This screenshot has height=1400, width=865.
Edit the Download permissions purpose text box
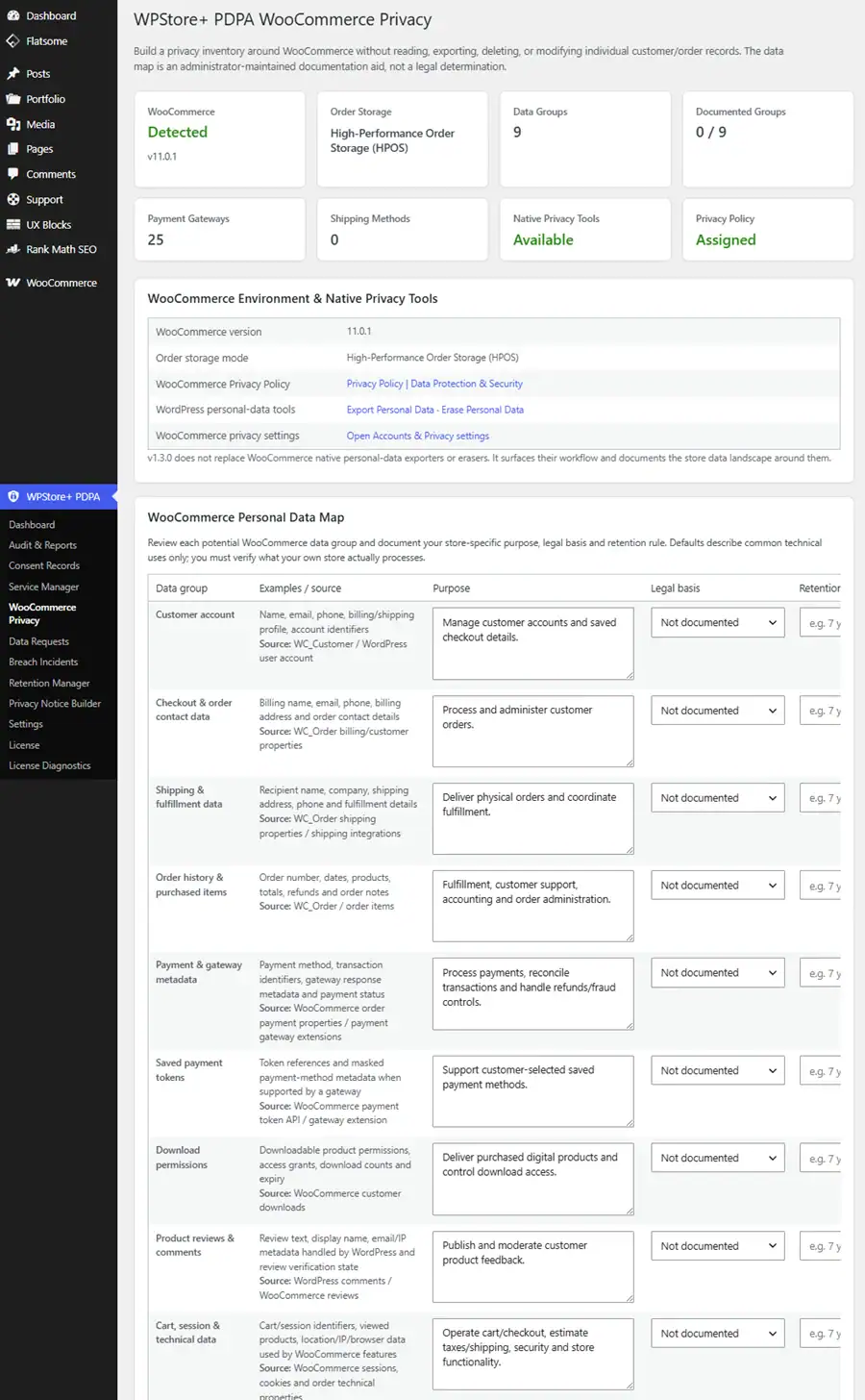533,1179
